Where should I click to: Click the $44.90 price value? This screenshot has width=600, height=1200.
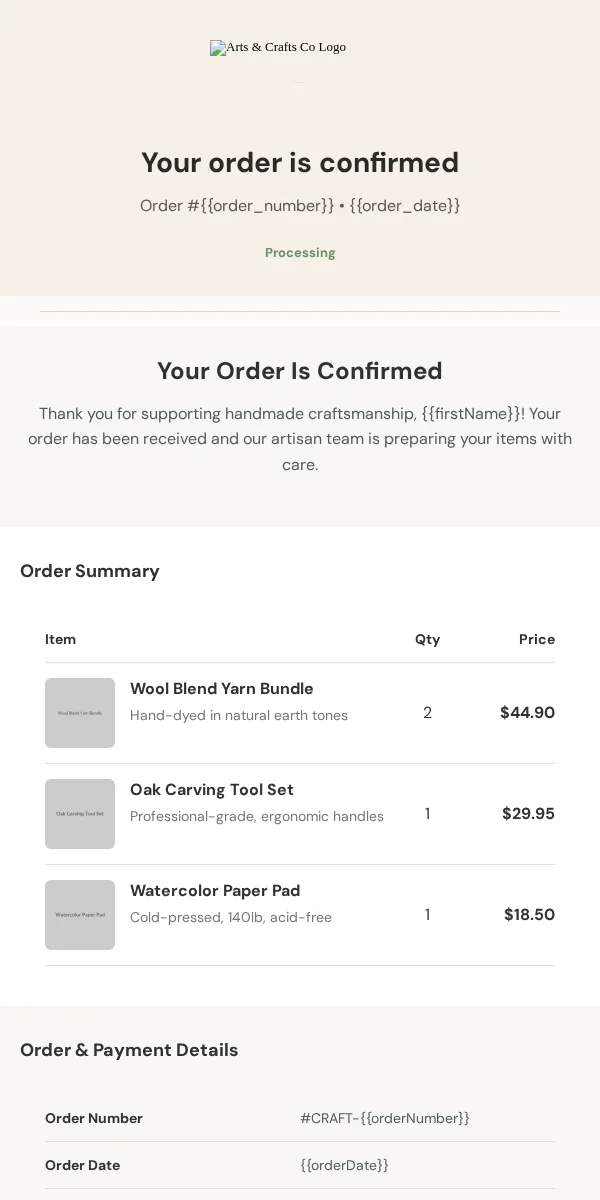pos(527,713)
